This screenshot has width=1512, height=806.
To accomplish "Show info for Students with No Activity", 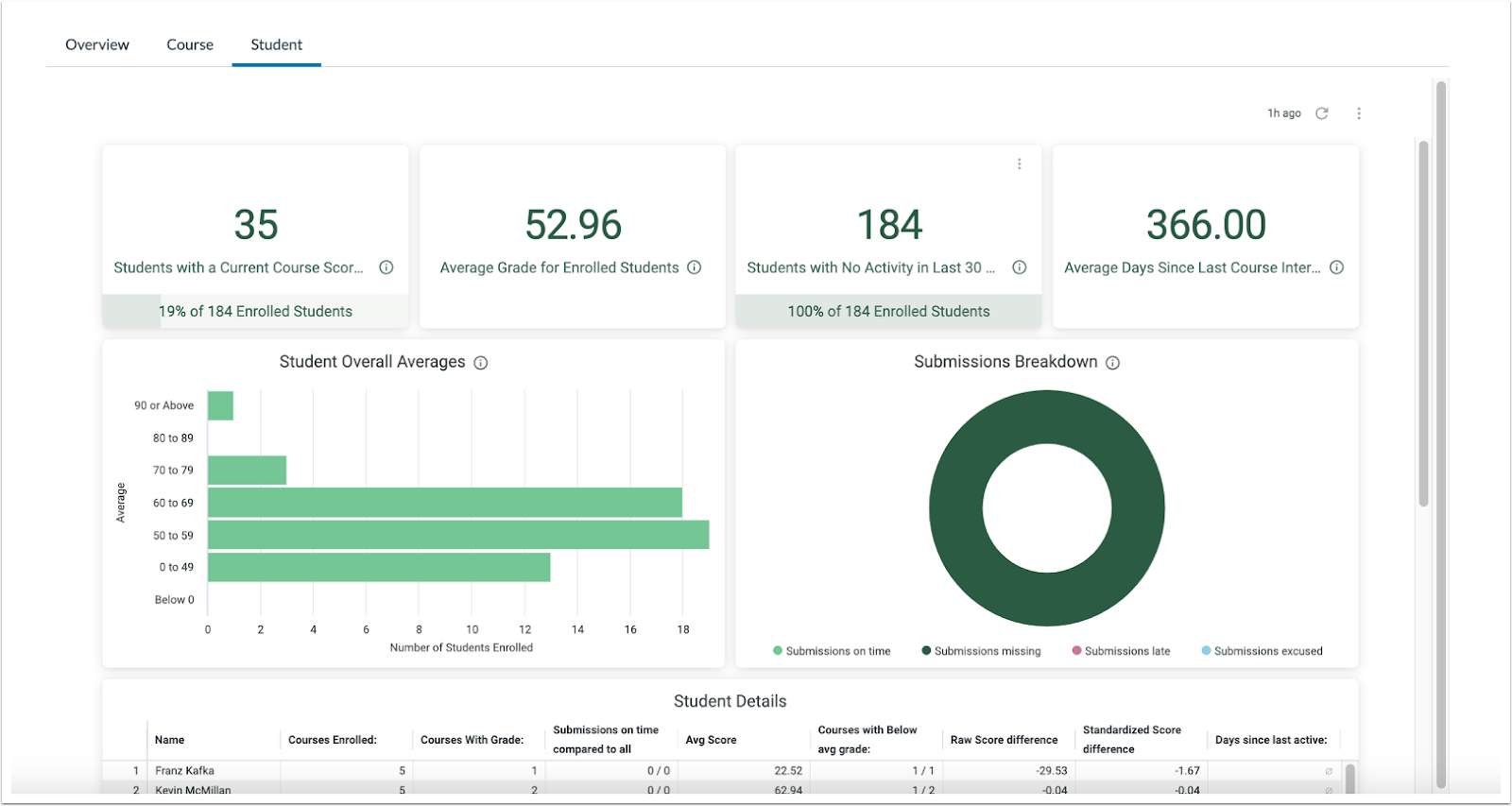I will [x=1020, y=267].
